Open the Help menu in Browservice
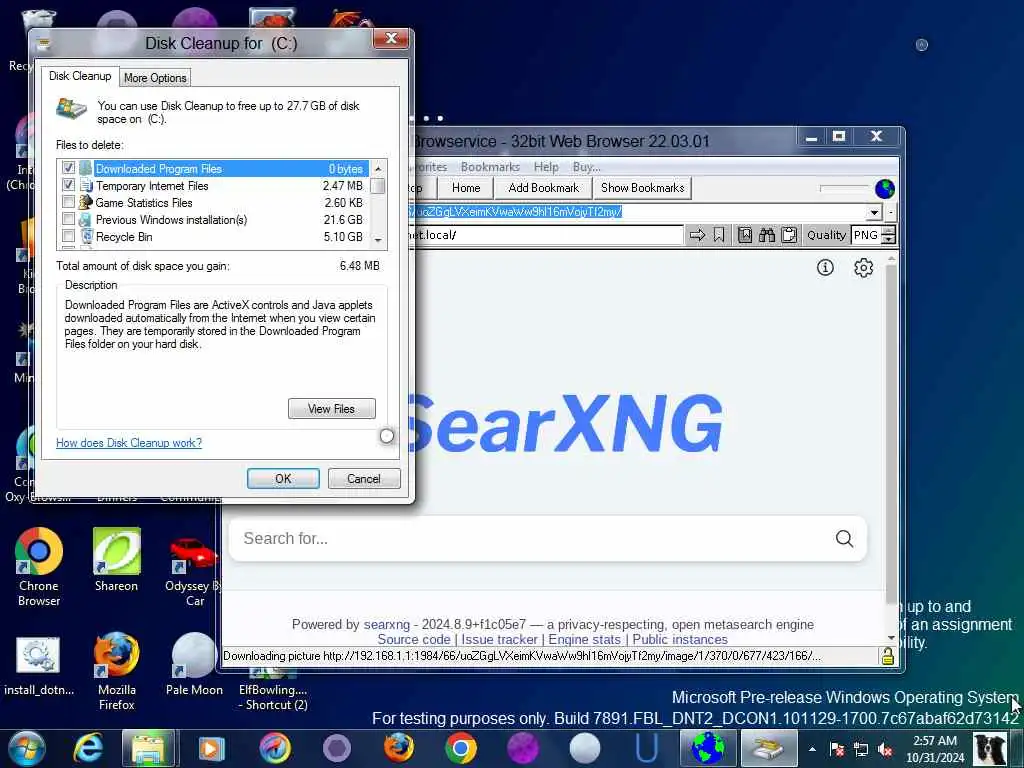 coord(546,167)
